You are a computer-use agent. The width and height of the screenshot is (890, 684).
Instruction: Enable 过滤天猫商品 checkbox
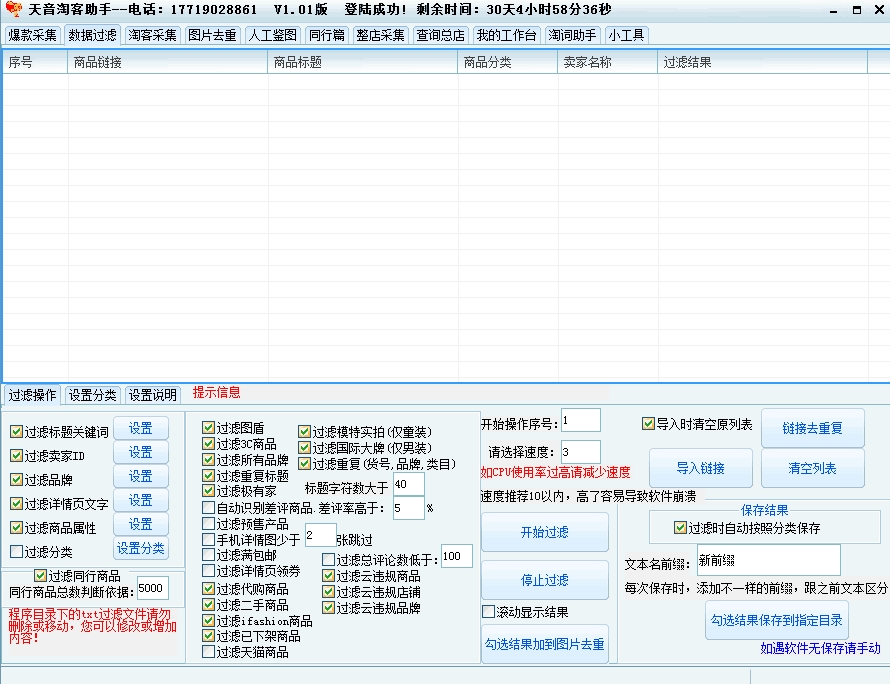tap(208, 652)
